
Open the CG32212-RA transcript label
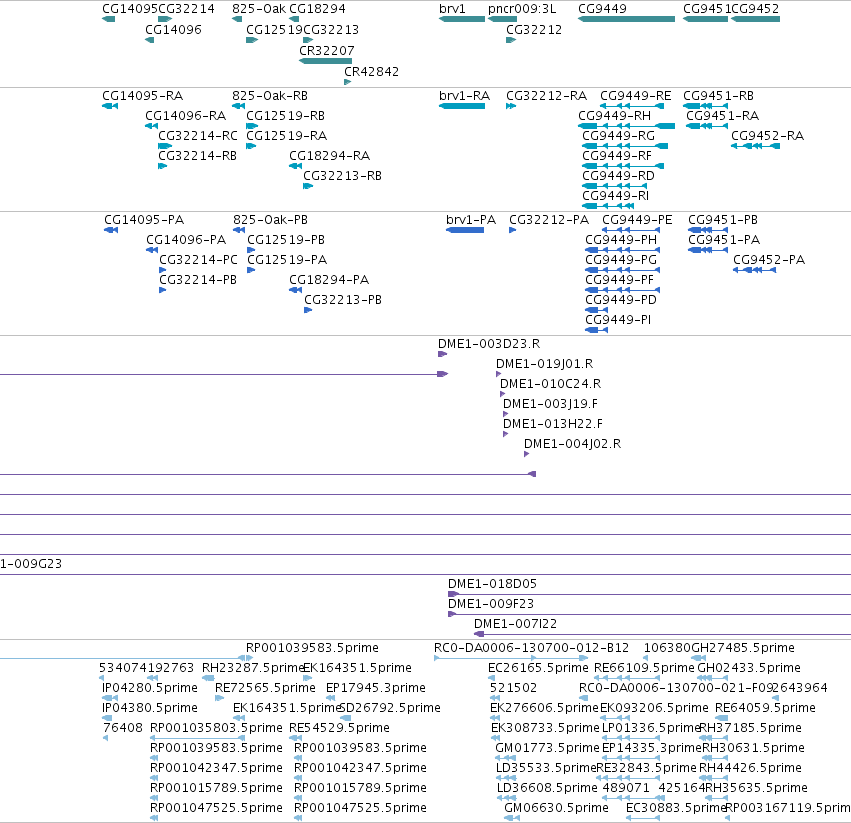547,96
